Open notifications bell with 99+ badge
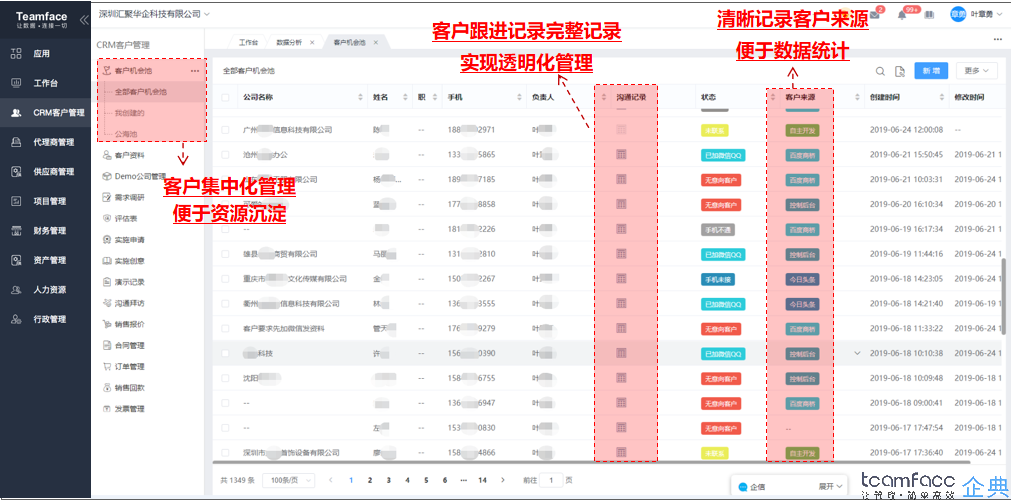 pyautogui.click(x=902, y=14)
